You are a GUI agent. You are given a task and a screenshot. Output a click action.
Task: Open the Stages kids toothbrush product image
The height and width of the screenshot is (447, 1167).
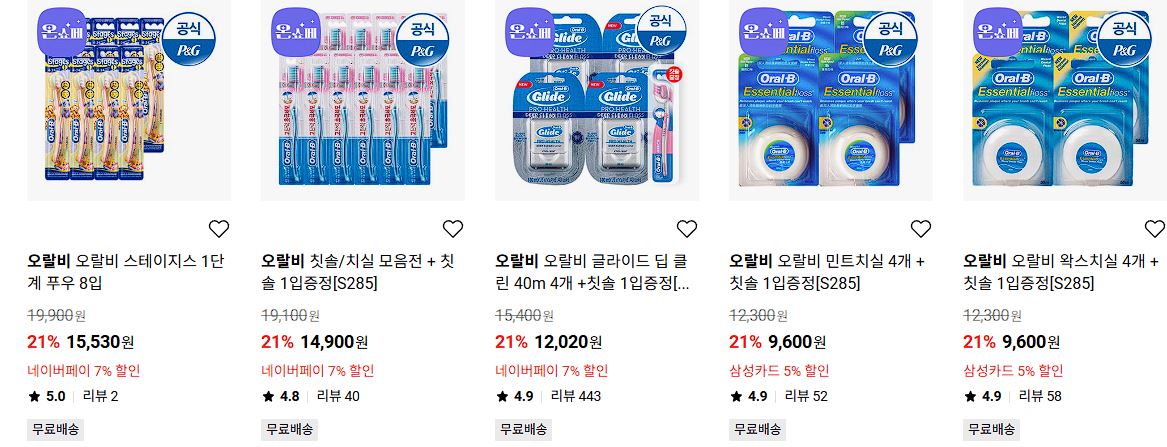(129, 100)
